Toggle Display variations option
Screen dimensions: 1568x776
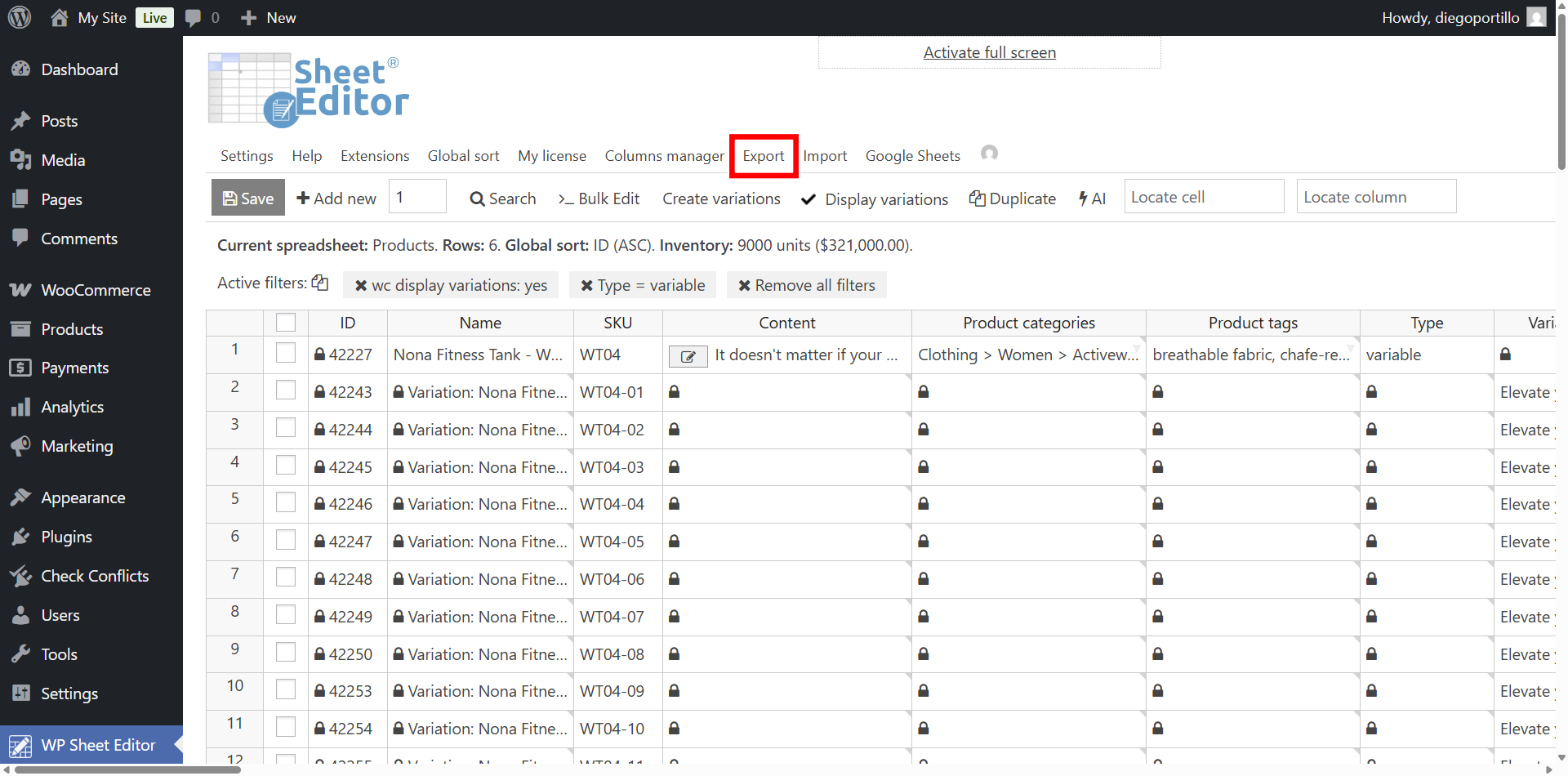click(x=875, y=198)
